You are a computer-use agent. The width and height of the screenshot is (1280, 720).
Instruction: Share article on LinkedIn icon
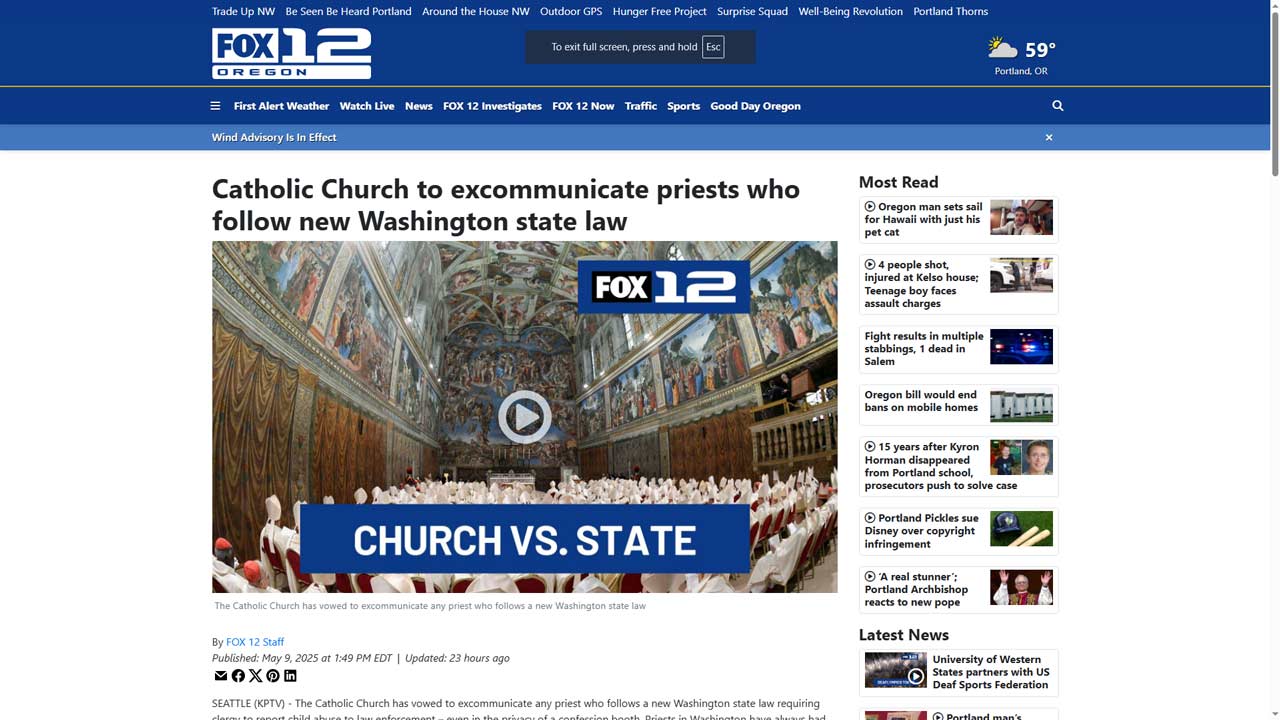pos(290,676)
